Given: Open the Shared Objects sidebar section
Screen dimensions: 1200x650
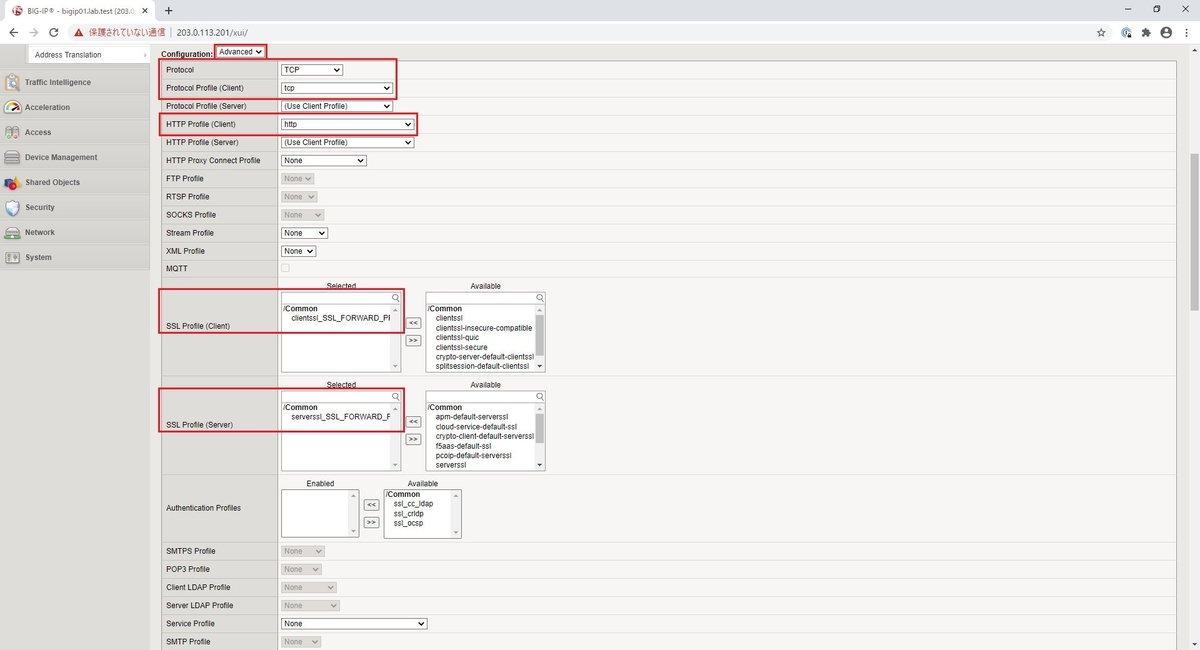Looking at the screenshot, I should [x=52, y=182].
